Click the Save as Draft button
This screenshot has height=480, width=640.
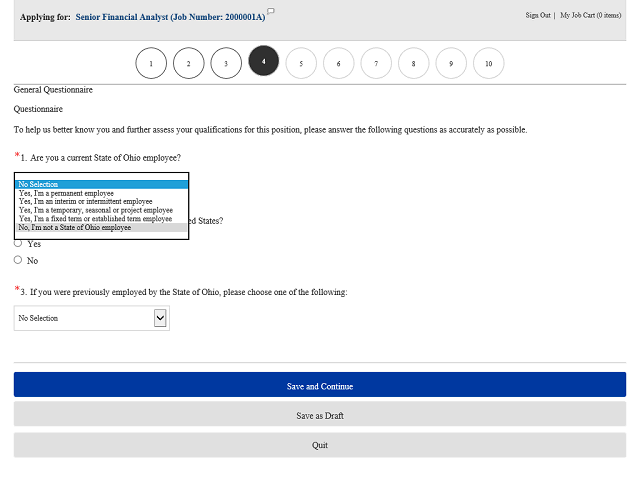(320, 414)
